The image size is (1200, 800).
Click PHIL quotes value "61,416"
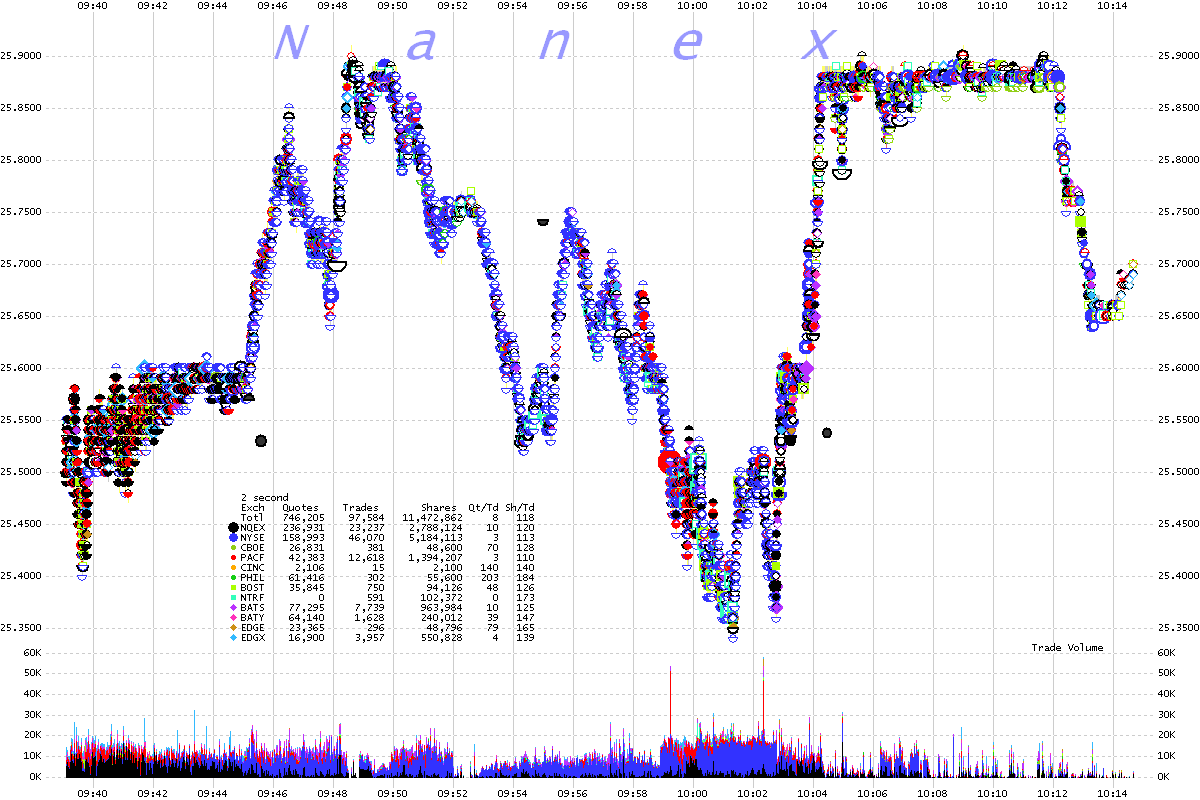pos(307,578)
